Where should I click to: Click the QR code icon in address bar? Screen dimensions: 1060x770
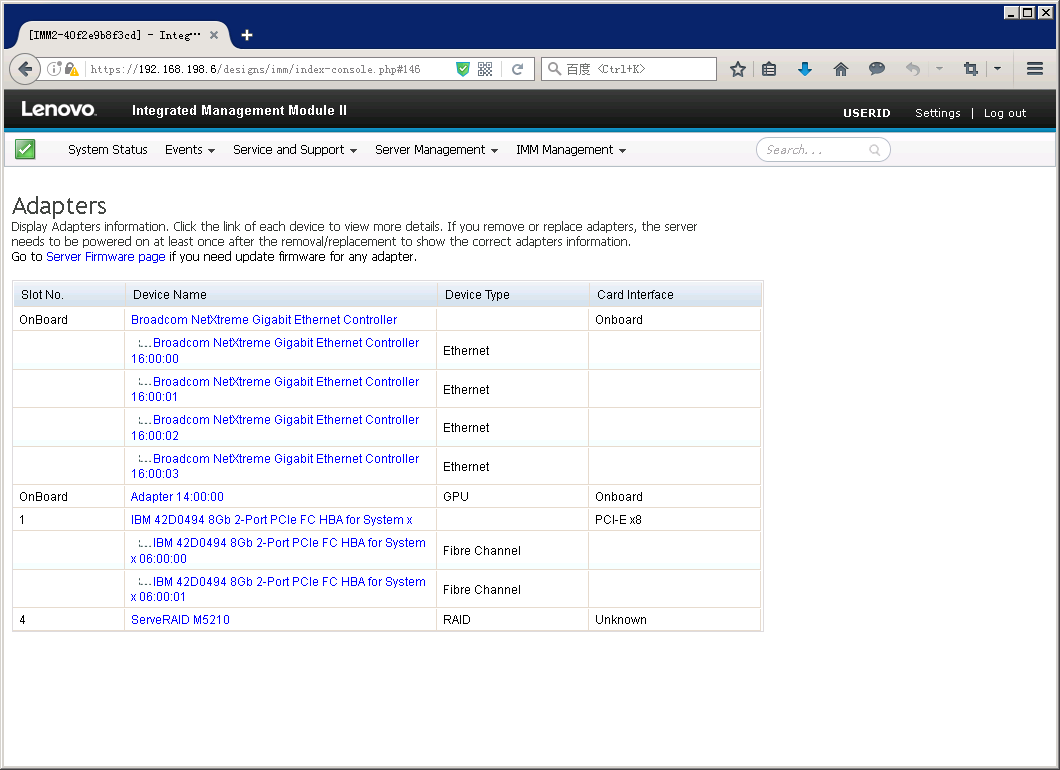click(485, 69)
